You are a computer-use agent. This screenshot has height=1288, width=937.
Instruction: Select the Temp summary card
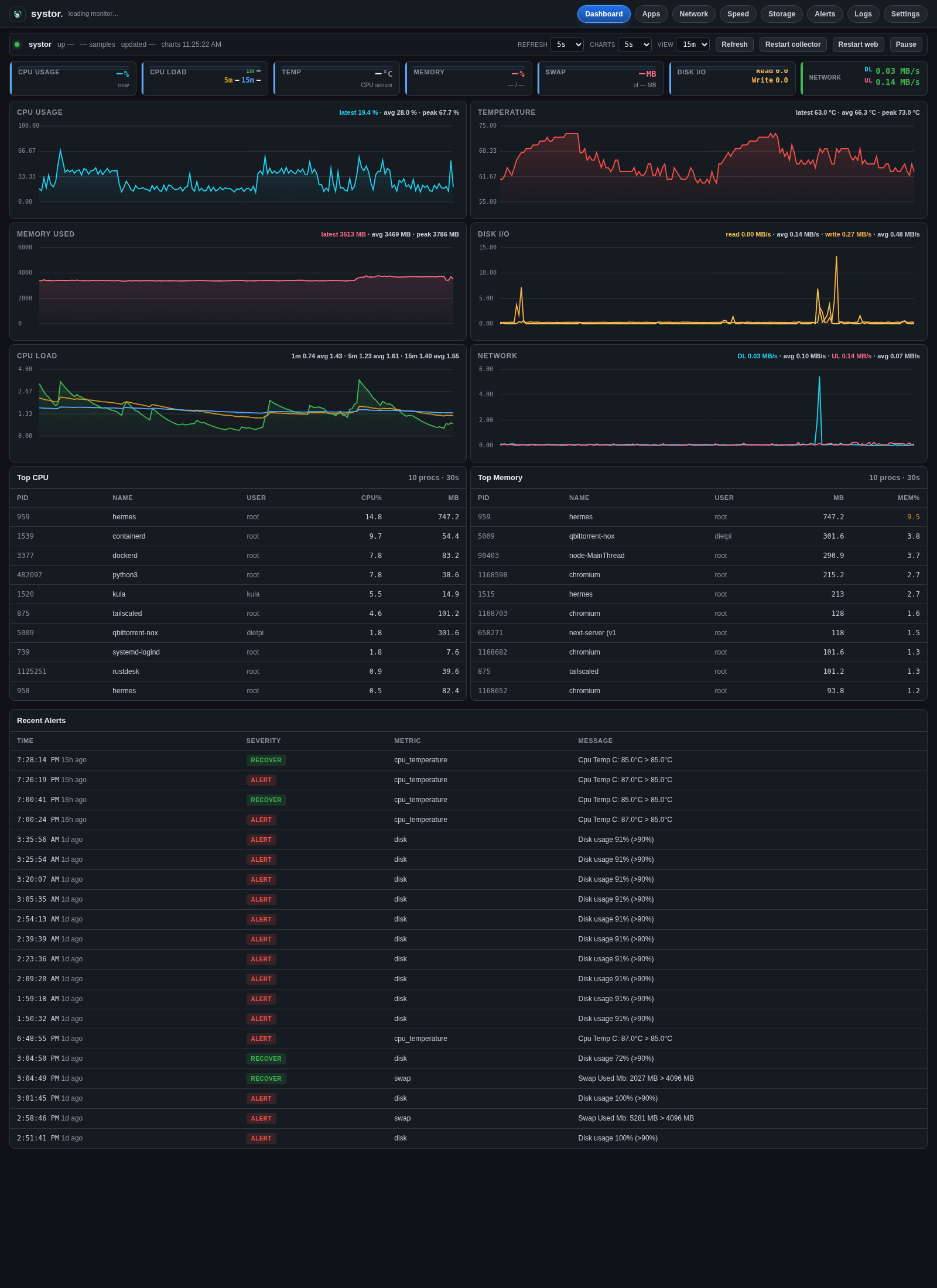click(x=337, y=78)
